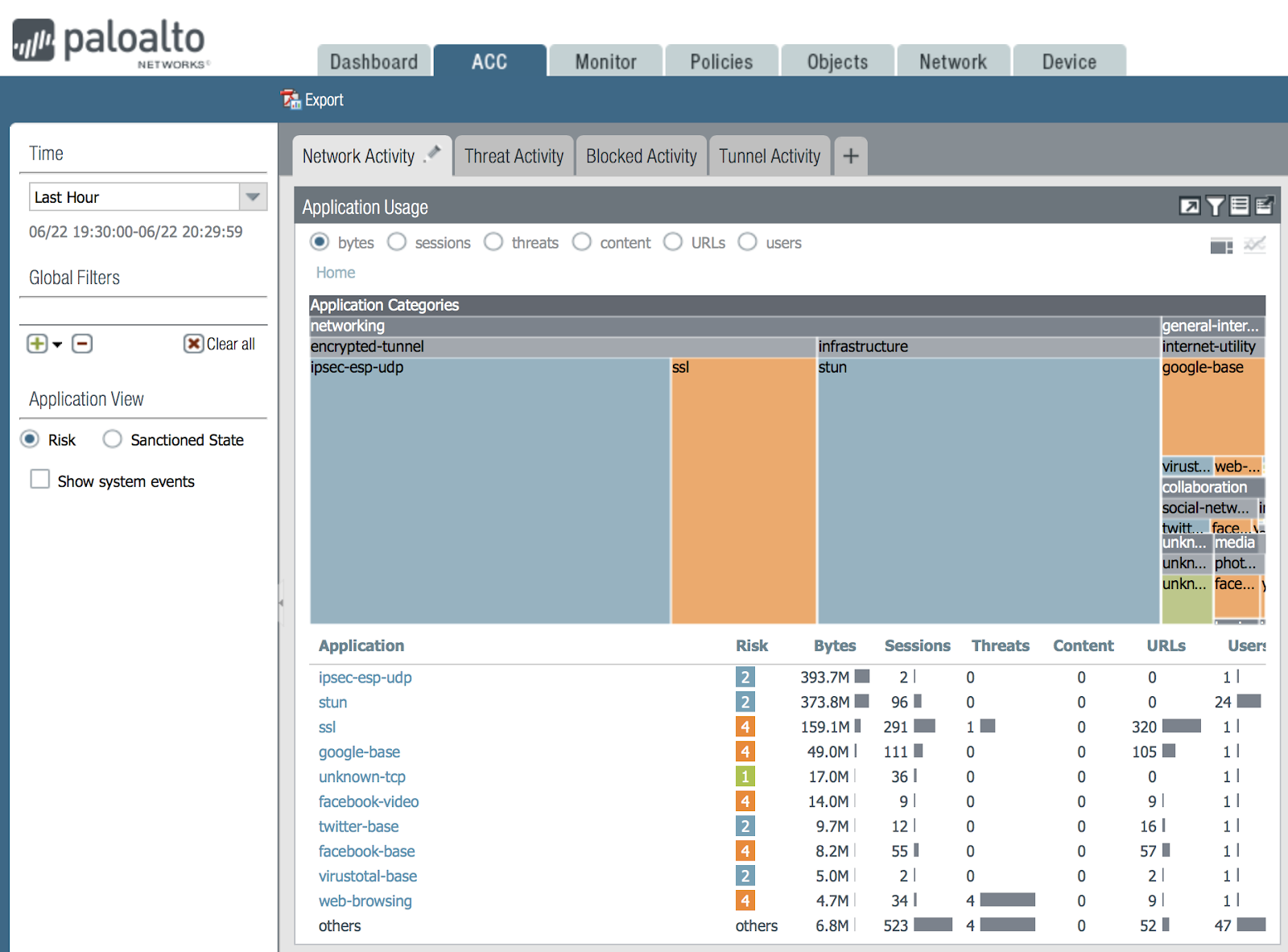Image resolution: width=1288 pixels, height=952 pixels.
Task: Open the stun application link
Action: pos(332,702)
